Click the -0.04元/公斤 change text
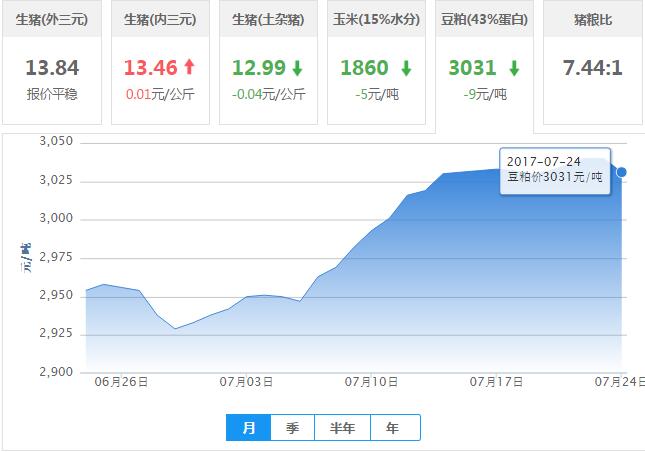The height and width of the screenshot is (452, 645). pos(269,94)
